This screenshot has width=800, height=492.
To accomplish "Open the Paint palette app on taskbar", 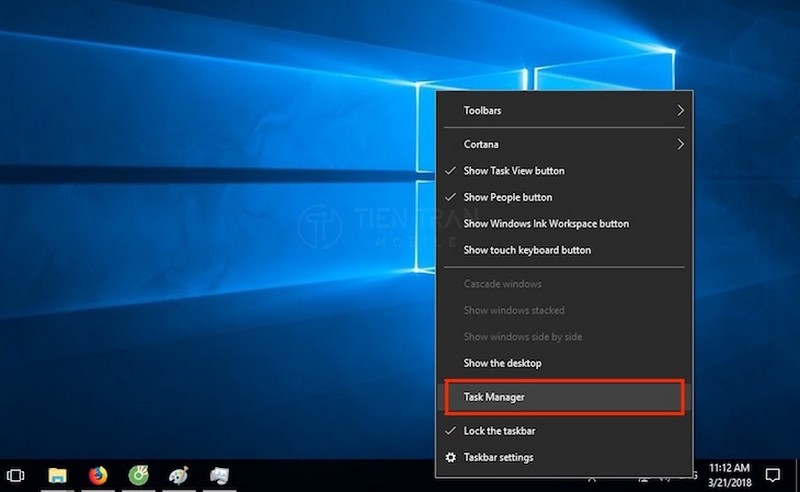I will pos(178,473).
